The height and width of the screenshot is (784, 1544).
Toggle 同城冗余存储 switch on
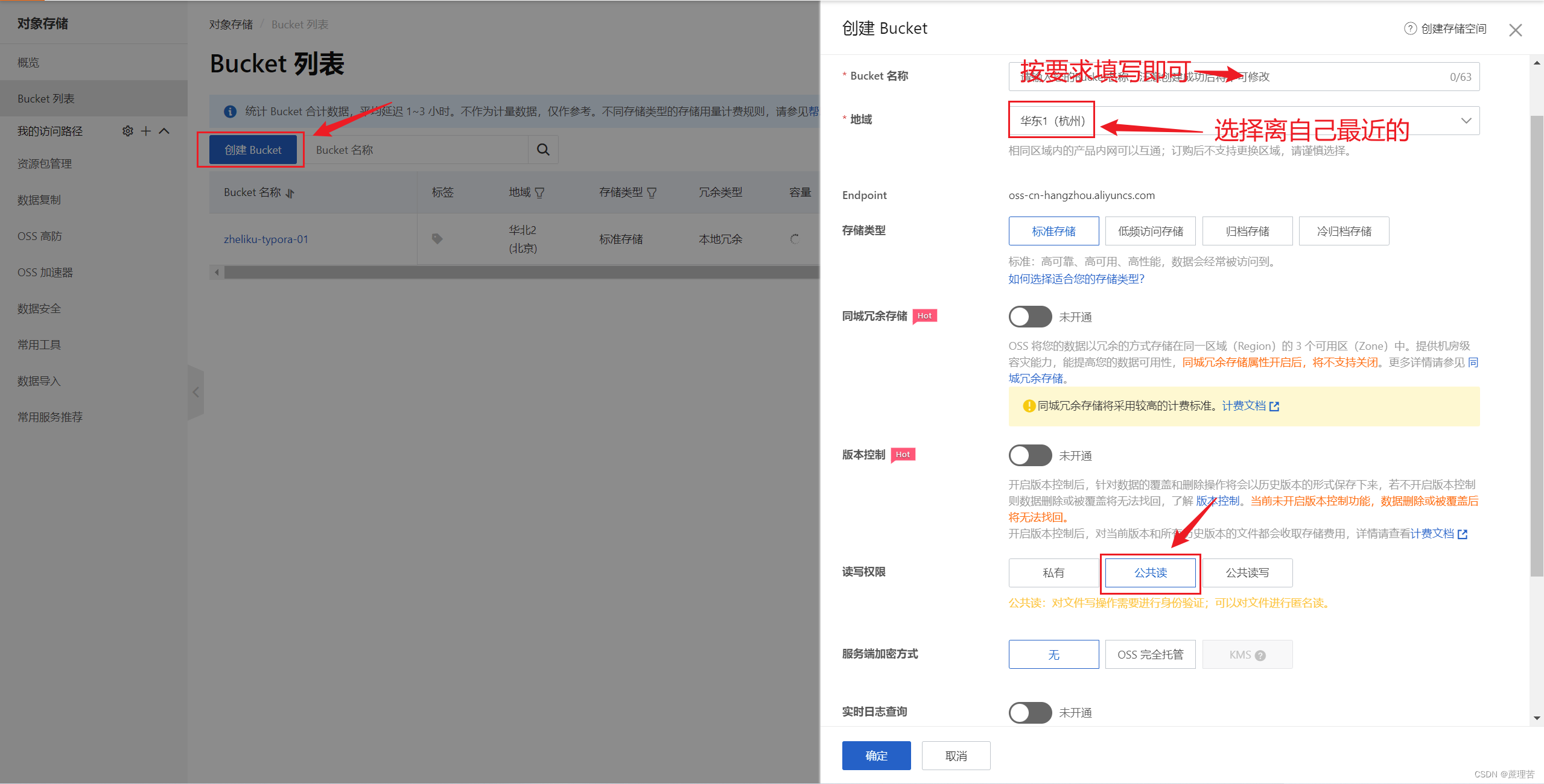(1030, 317)
